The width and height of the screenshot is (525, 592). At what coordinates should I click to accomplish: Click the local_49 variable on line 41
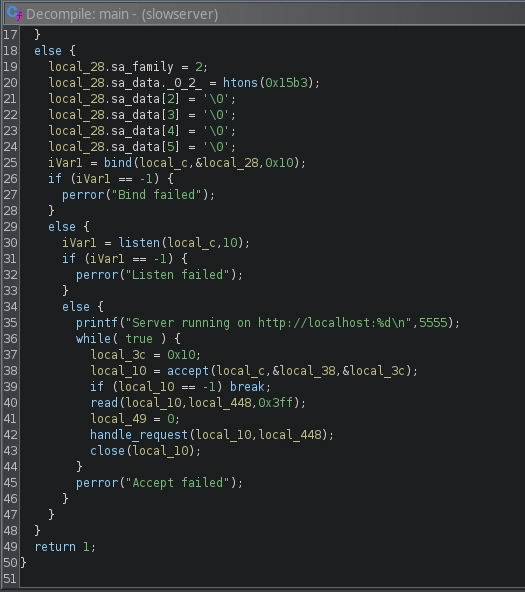tap(118, 419)
